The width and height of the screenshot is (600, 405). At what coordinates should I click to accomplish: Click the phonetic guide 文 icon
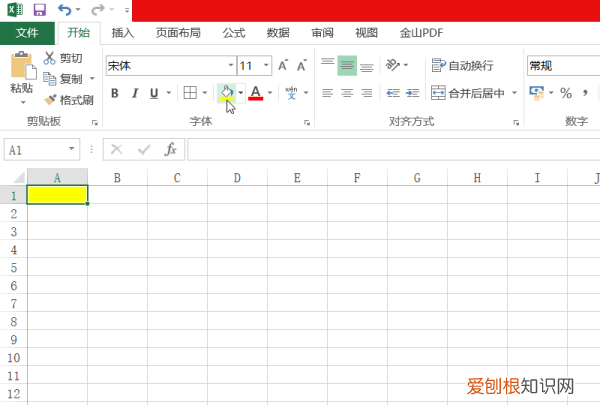click(x=291, y=93)
